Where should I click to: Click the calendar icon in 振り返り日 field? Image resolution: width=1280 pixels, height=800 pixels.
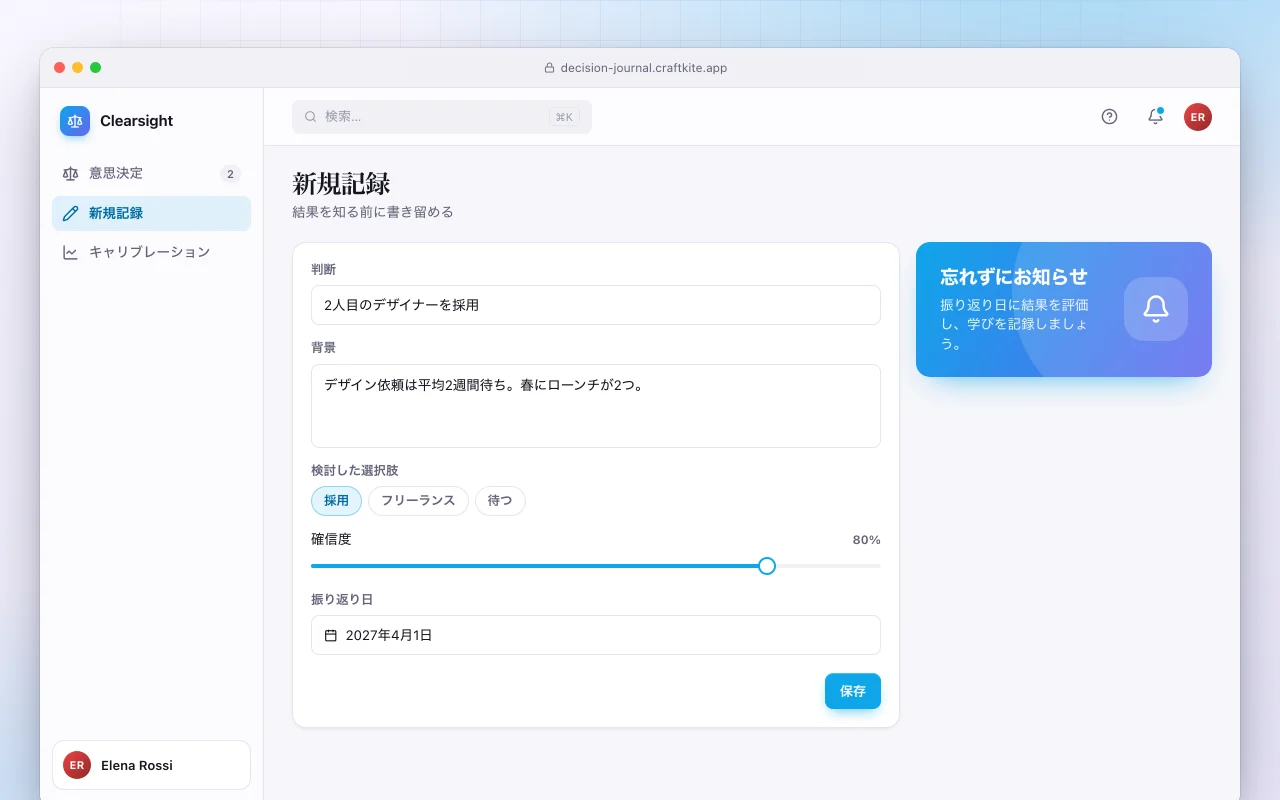click(331, 635)
